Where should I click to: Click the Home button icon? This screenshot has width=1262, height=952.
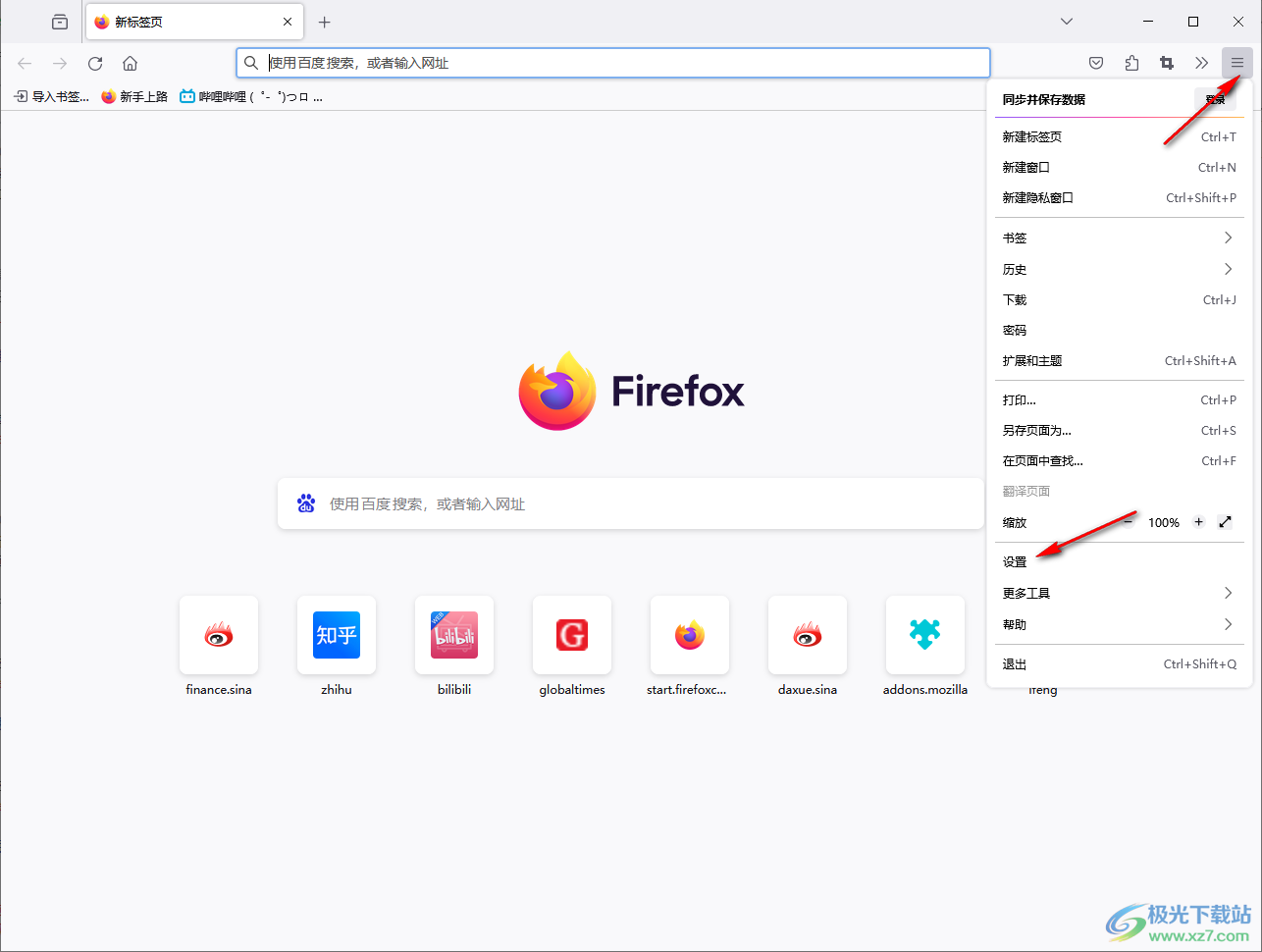(x=130, y=63)
